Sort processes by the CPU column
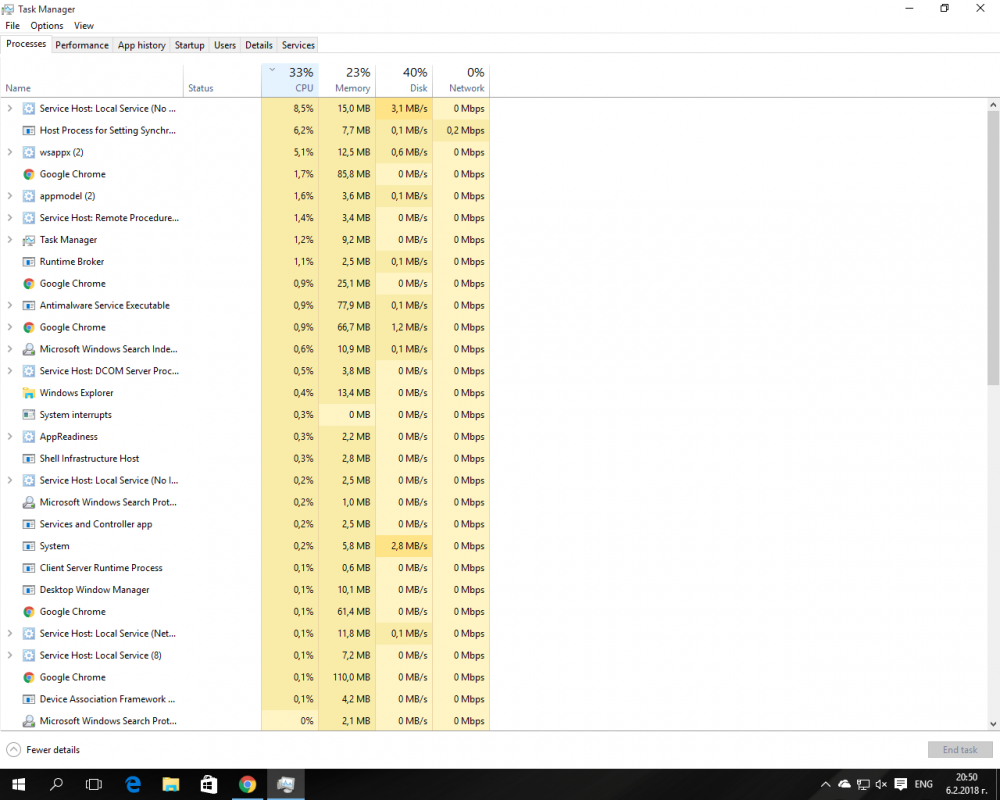The width and height of the screenshot is (1000, 800). (x=290, y=80)
